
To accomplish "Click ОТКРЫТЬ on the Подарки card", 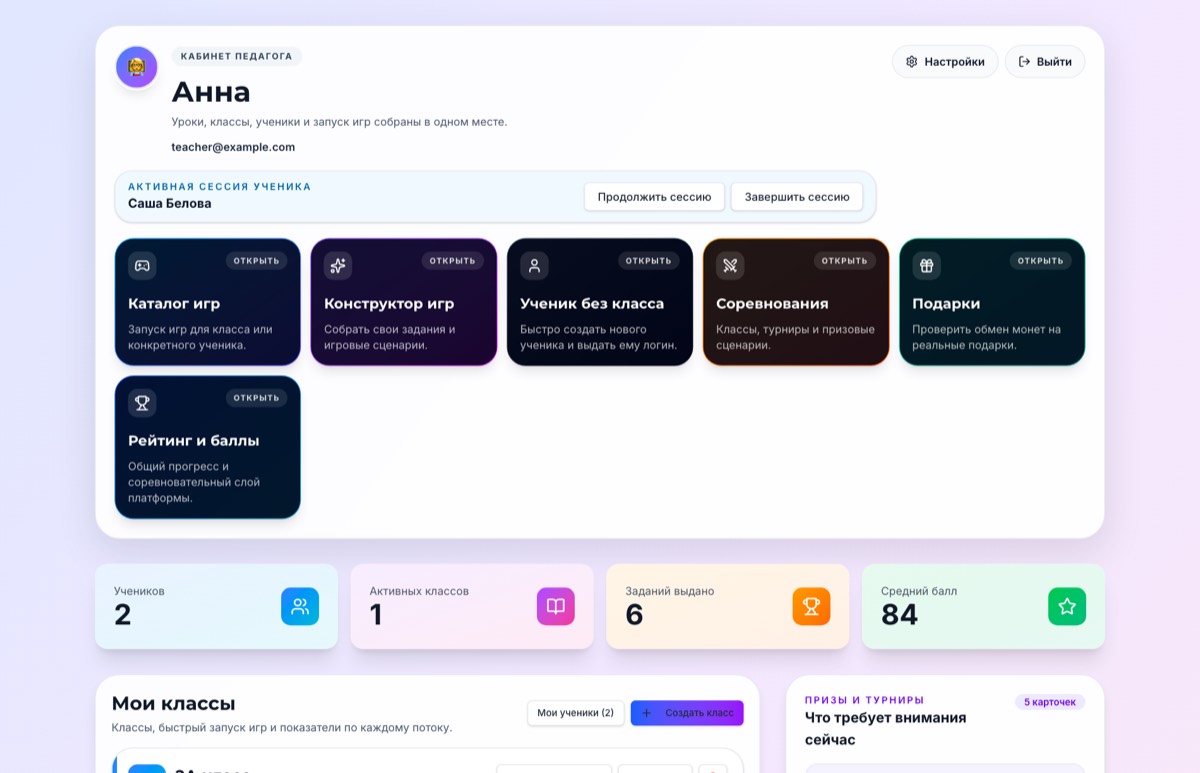I will [x=1041, y=260].
